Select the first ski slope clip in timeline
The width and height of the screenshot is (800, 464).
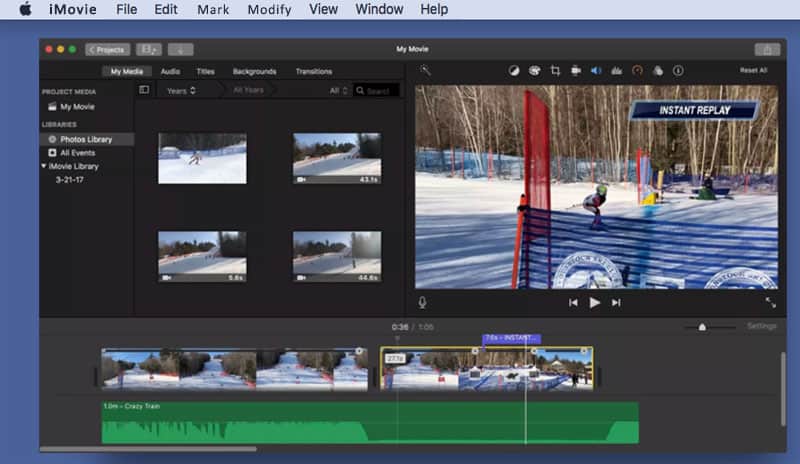(x=234, y=370)
